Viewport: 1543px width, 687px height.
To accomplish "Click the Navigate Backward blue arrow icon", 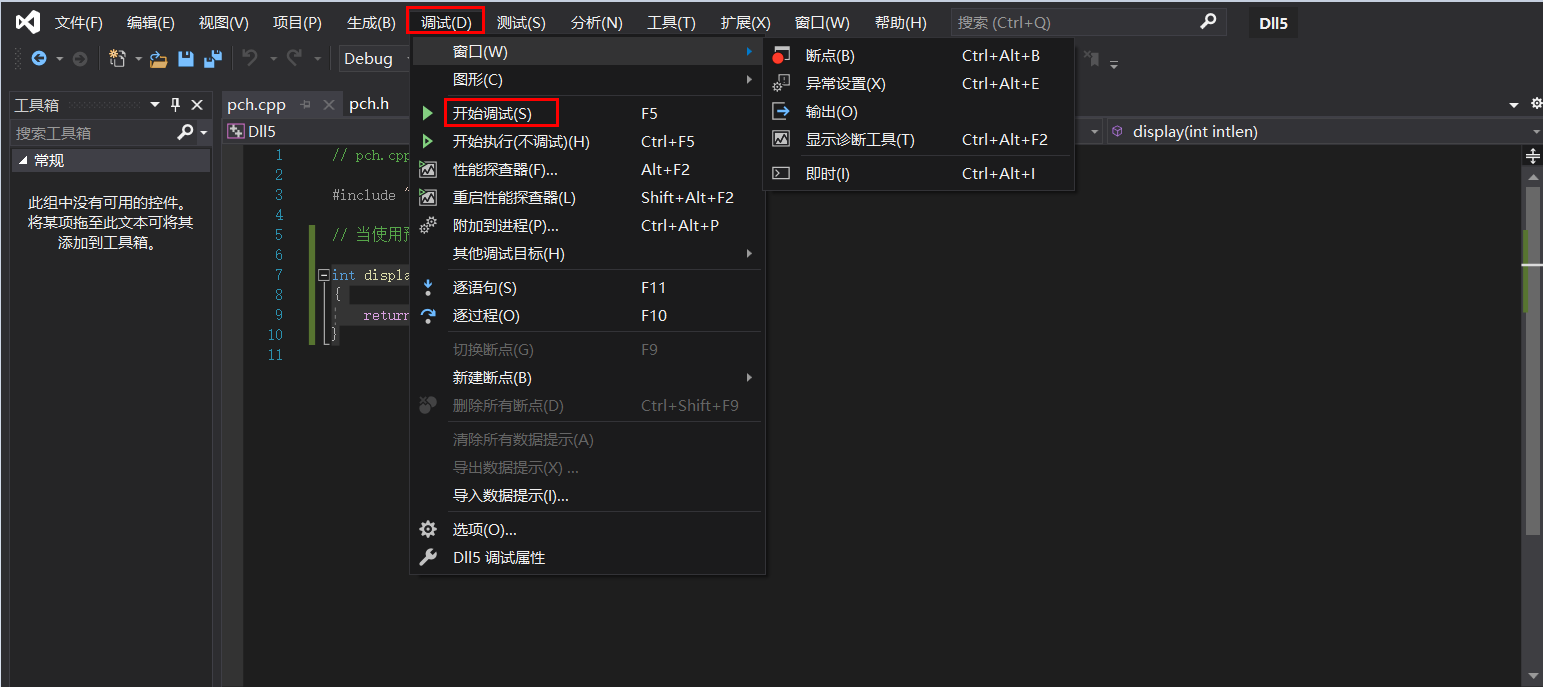I will 40,59.
